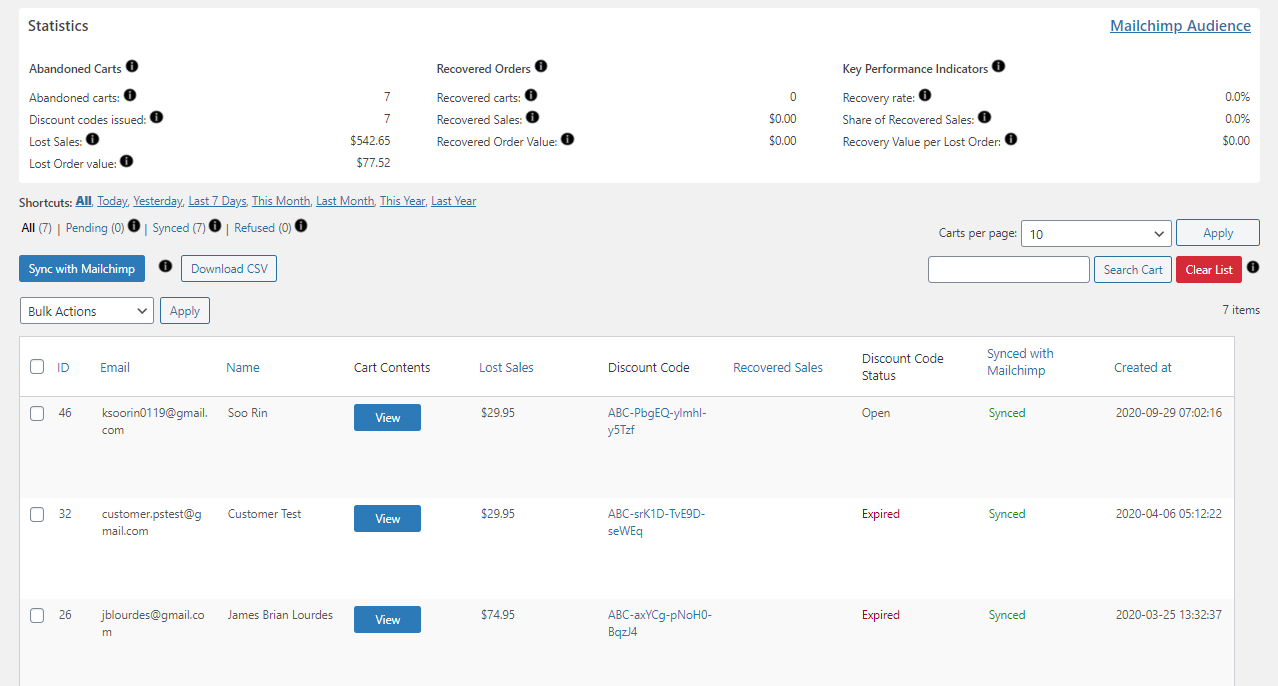Click info icon next to Recovery rate
The image size is (1278, 686).
coord(925,96)
